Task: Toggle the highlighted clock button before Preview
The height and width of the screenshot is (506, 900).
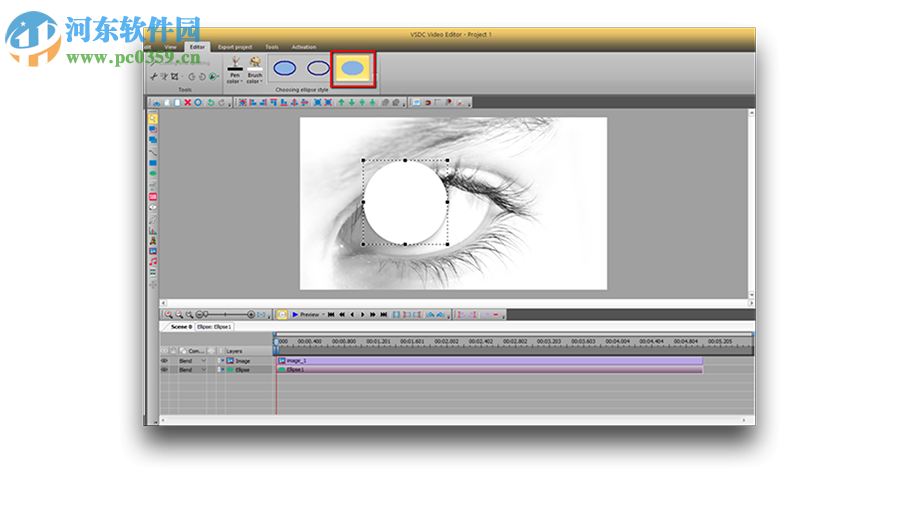Action: (x=282, y=314)
